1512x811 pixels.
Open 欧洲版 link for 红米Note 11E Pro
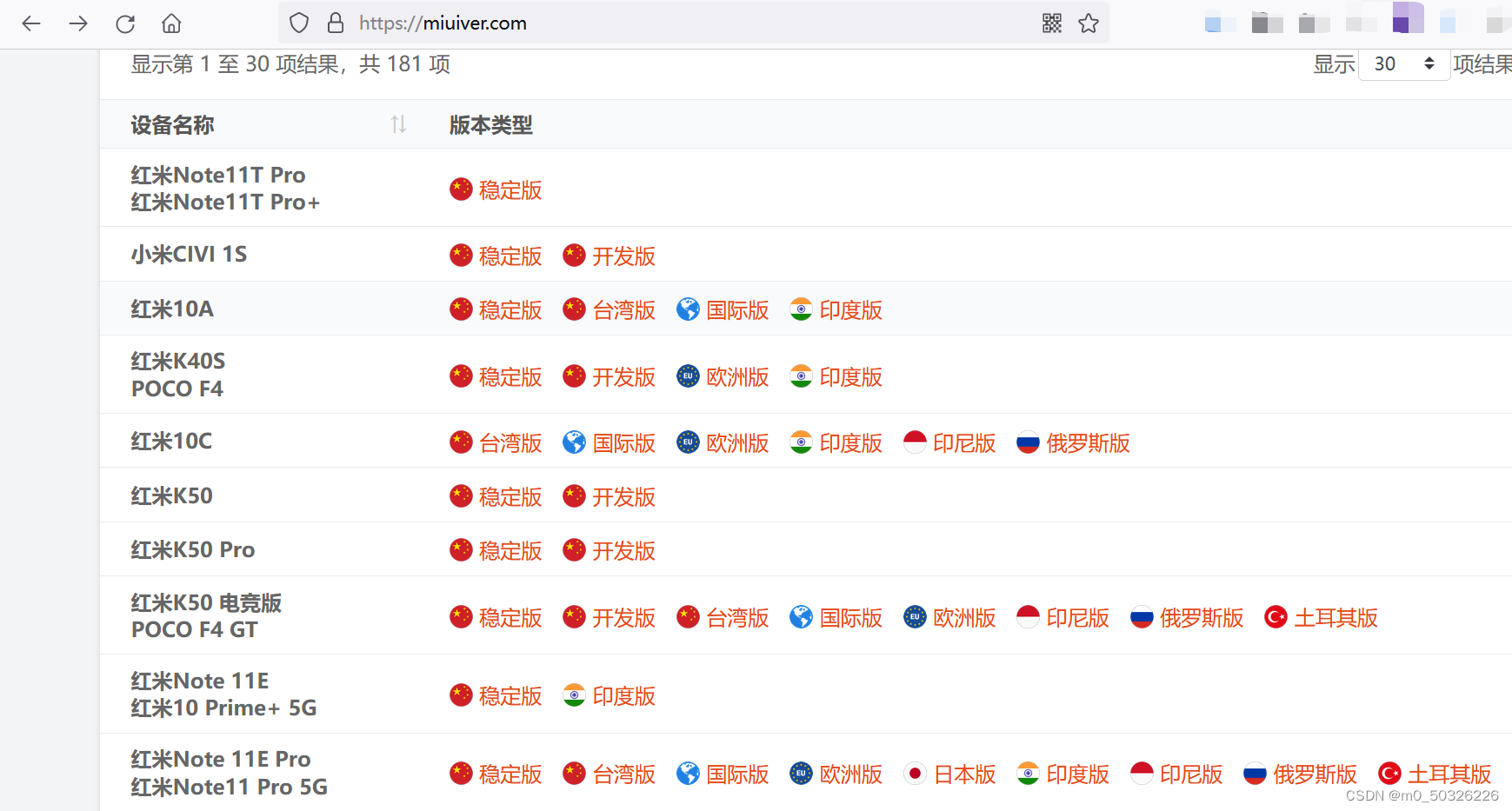(851, 774)
